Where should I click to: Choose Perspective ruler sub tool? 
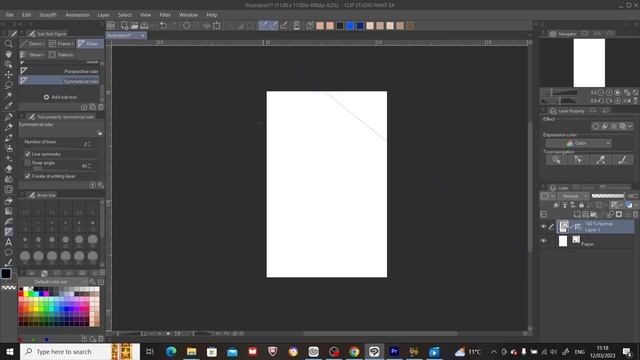coord(59,71)
